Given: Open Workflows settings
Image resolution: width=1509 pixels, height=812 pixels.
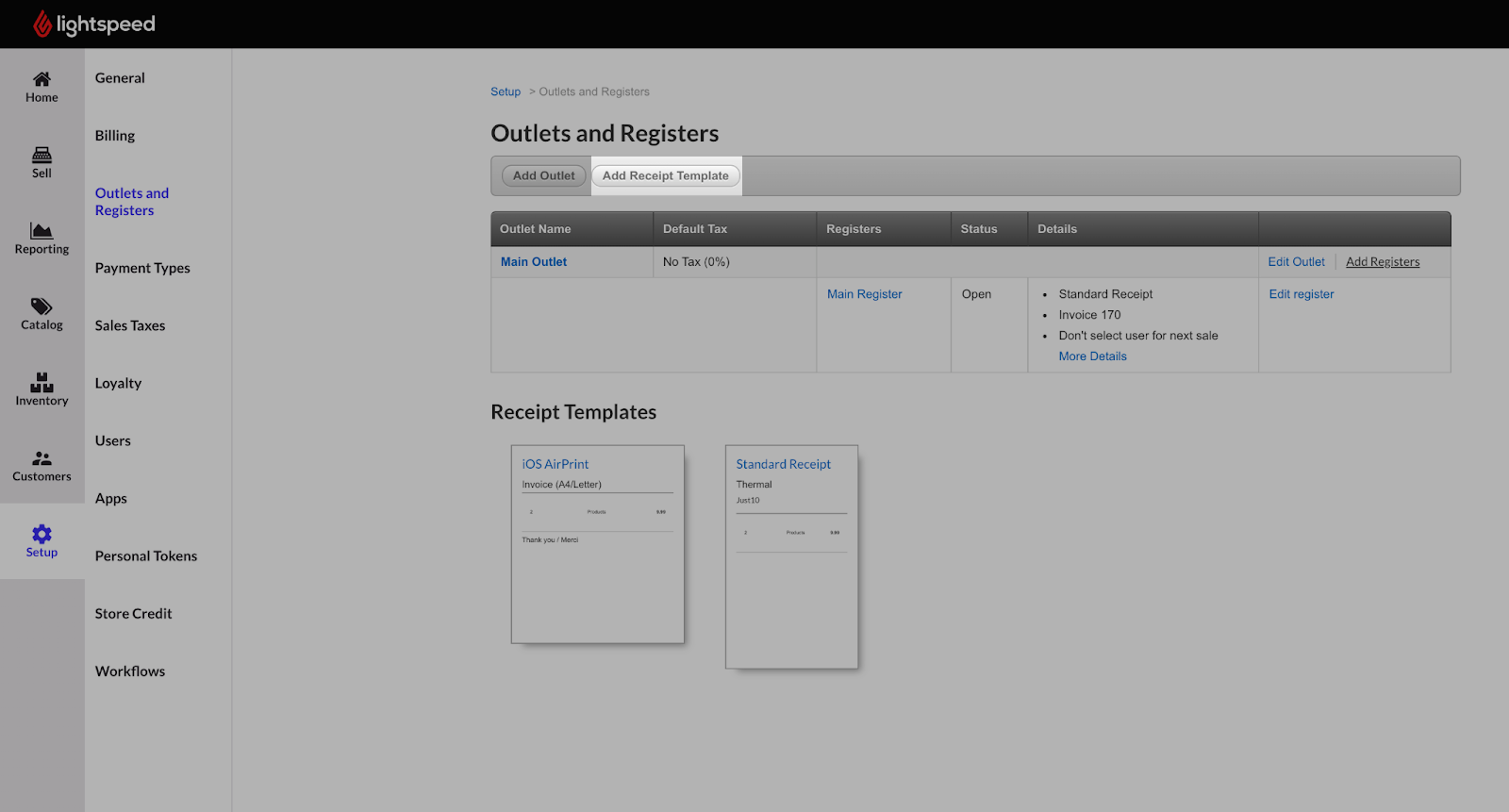Looking at the screenshot, I should coord(130,671).
